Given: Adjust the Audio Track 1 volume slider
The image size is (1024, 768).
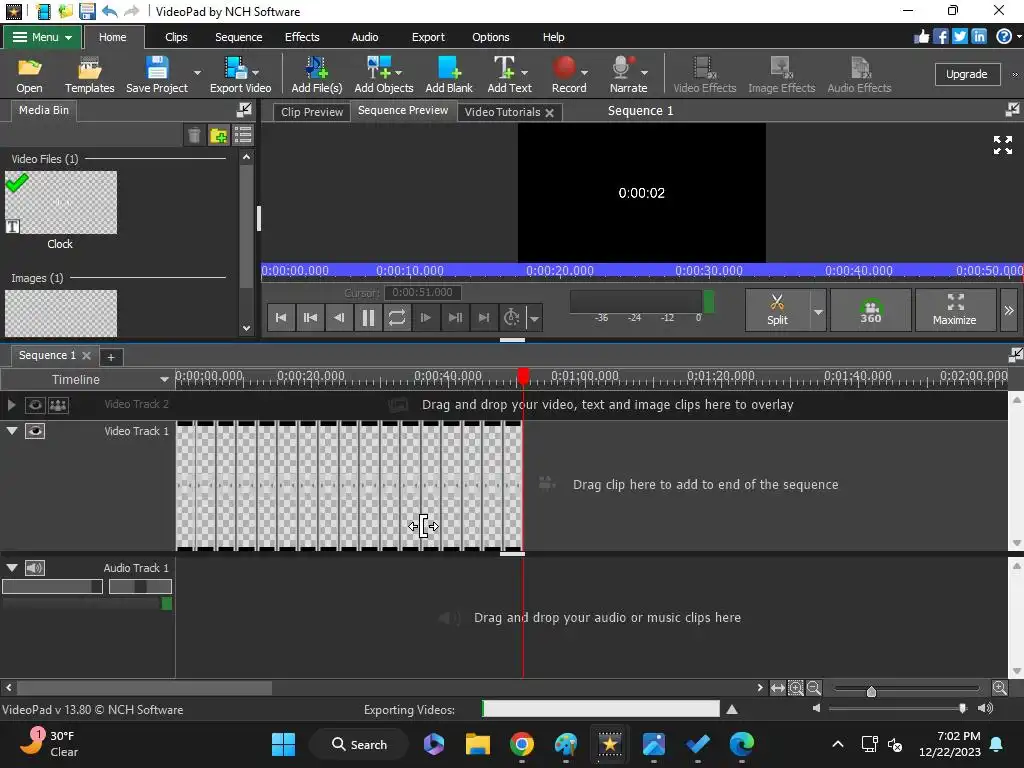Looking at the screenshot, I should 52,586.
